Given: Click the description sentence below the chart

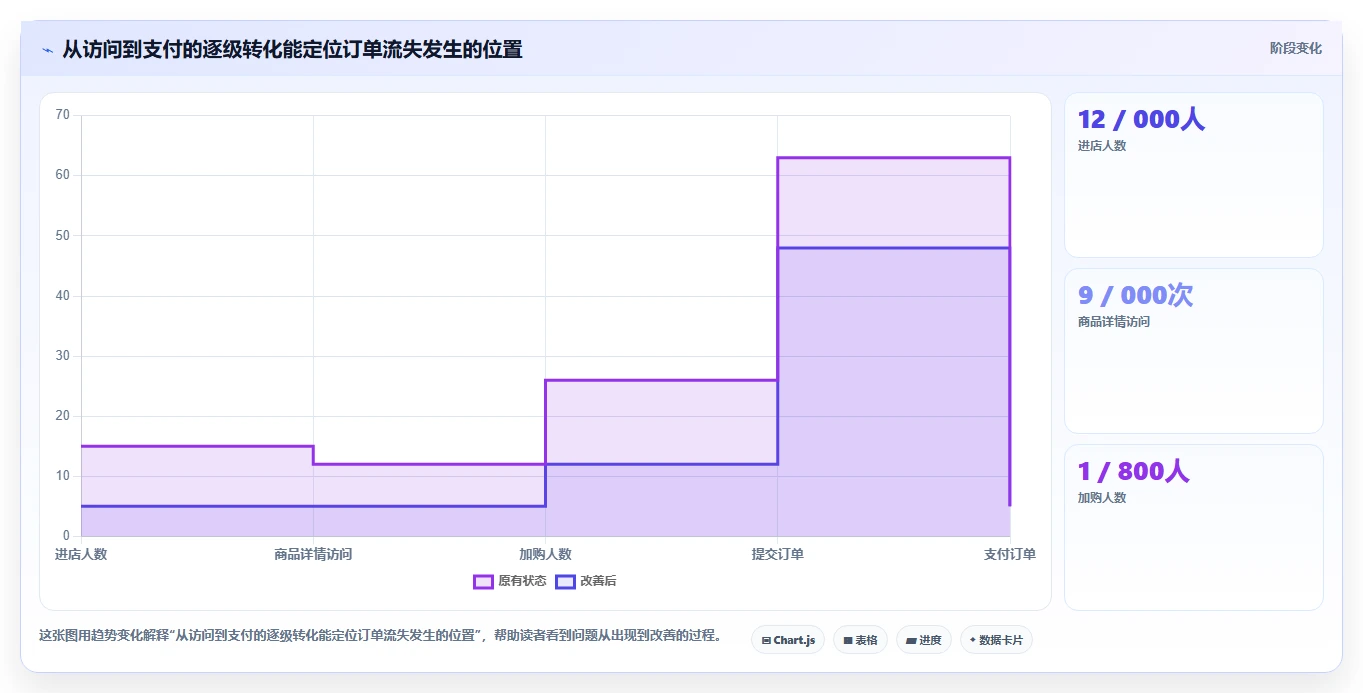Looking at the screenshot, I should [380, 635].
